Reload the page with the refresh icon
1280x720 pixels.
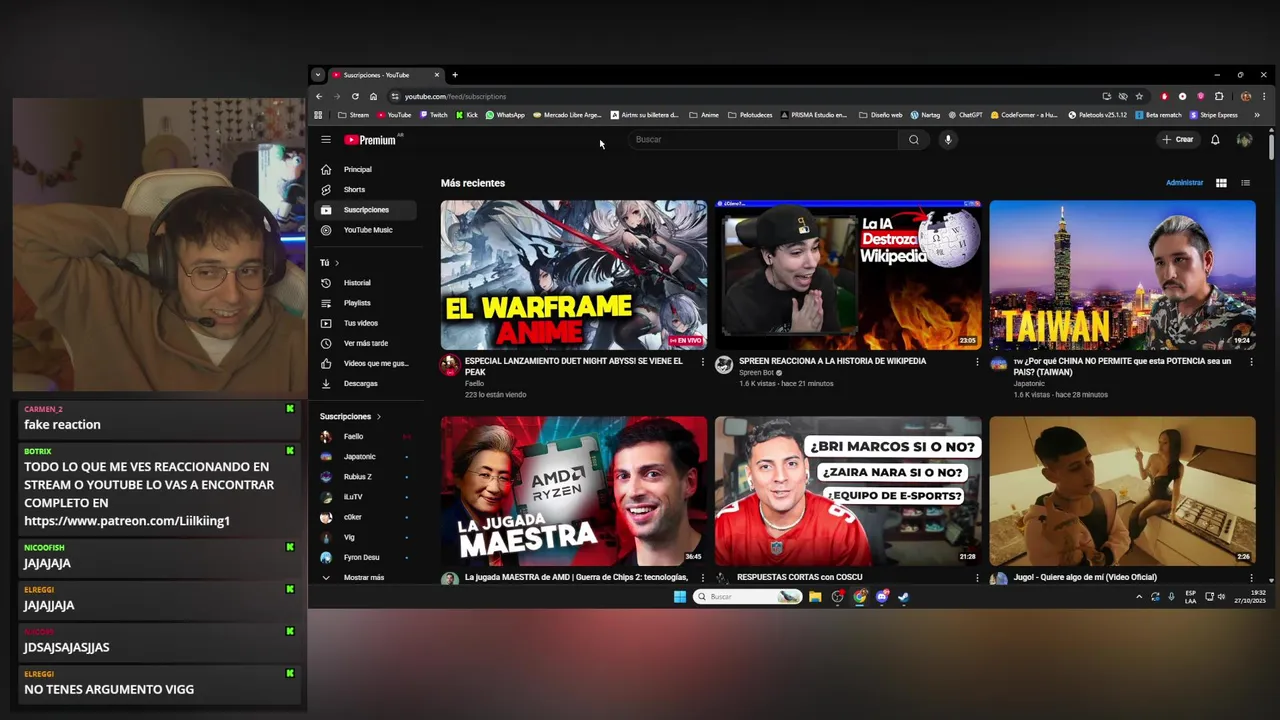[355, 97]
